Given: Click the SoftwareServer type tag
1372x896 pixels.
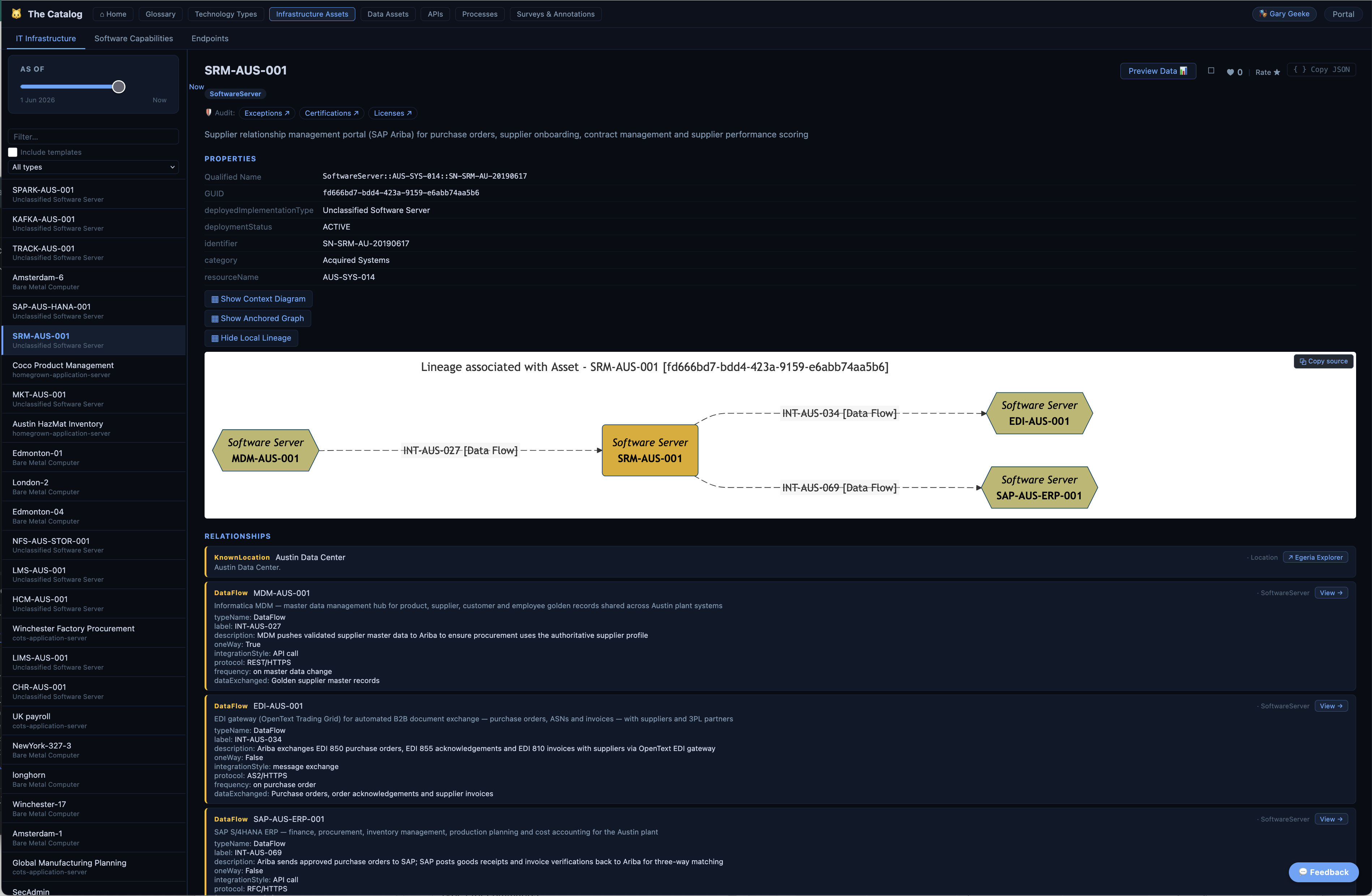Looking at the screenshot, I should point(235,93).
